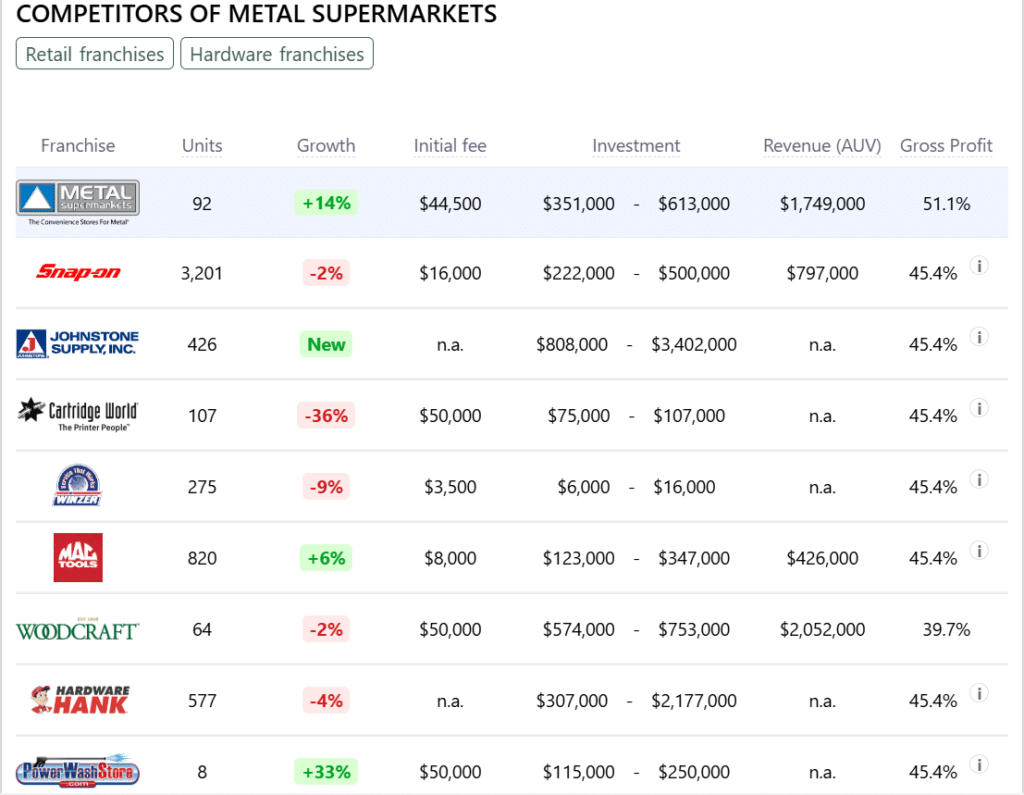This screenshot has height=795, width=1024.
Task: Open the Metal Supermarkets logo
Action: 78,203
